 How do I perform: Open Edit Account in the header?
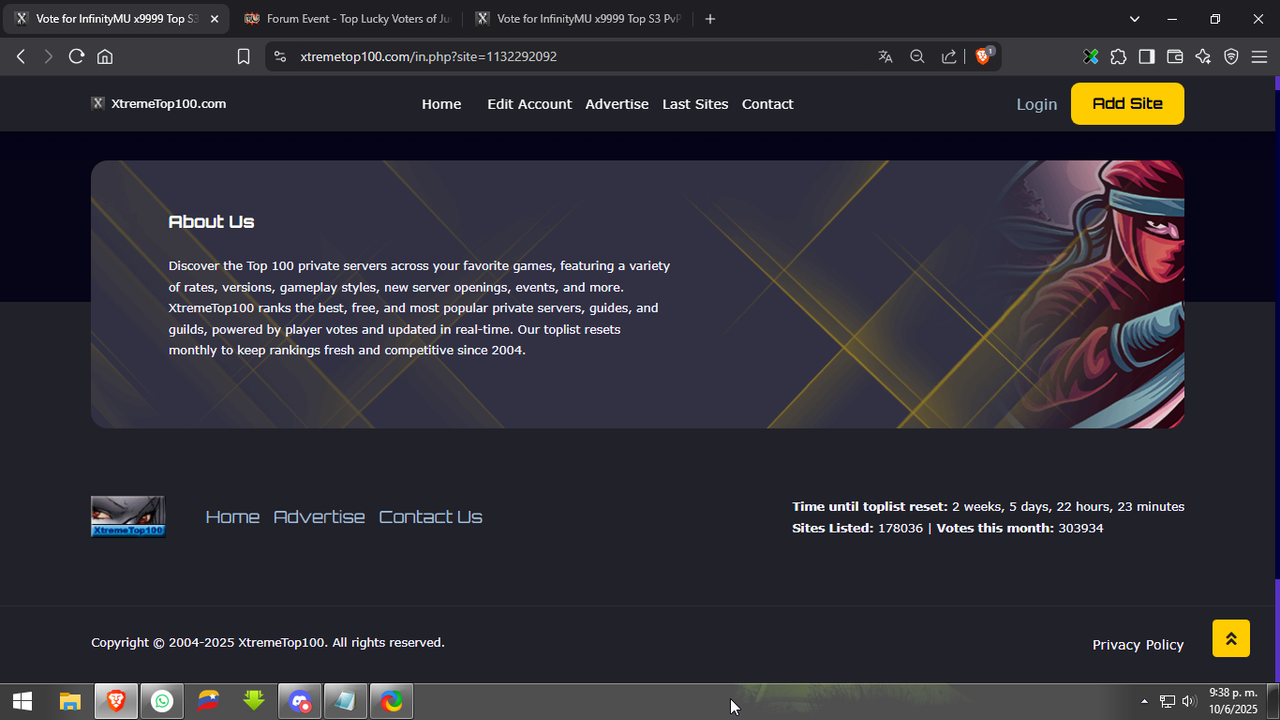pos(529,104)
